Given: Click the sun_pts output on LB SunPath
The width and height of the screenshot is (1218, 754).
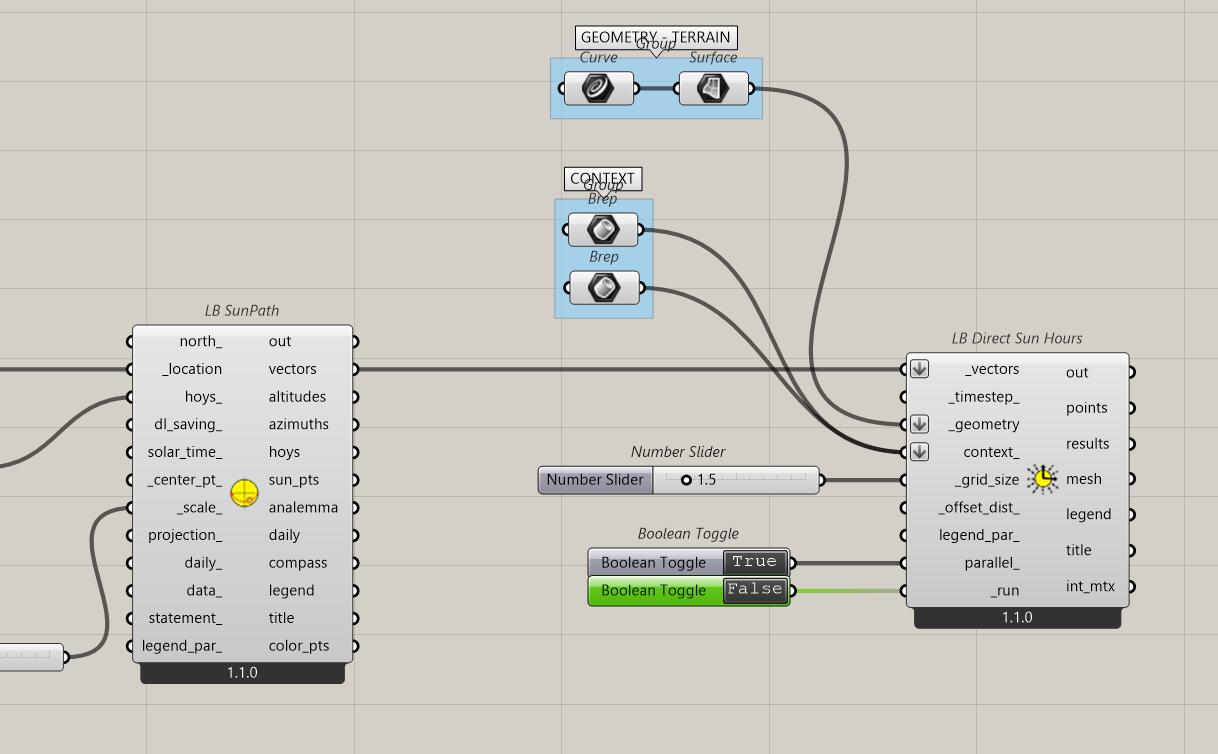Looking at the screenshot, I should pyautogui.click(x=293, y=480).
